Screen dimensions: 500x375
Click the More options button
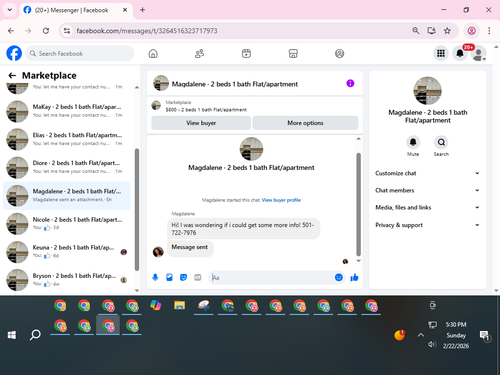tap(305, 123)
